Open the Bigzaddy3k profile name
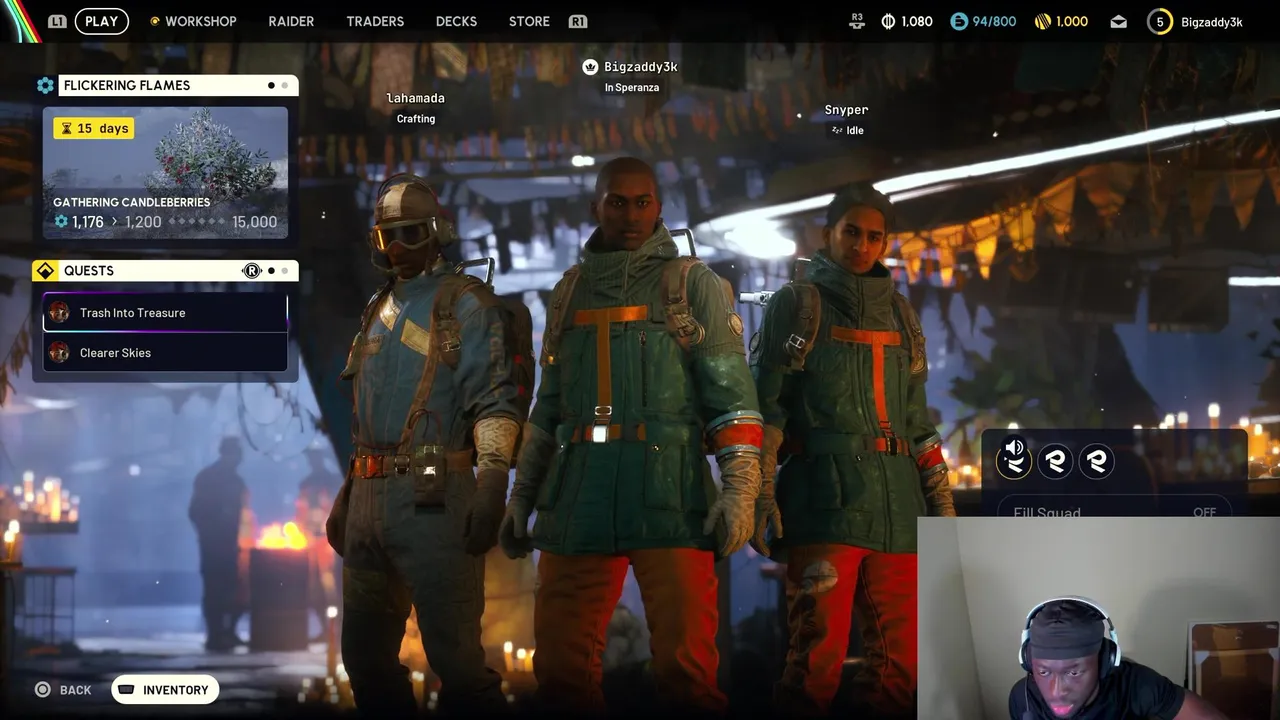The width and height of the screenshot is (1280, 720). click(x=1212, y=22)
